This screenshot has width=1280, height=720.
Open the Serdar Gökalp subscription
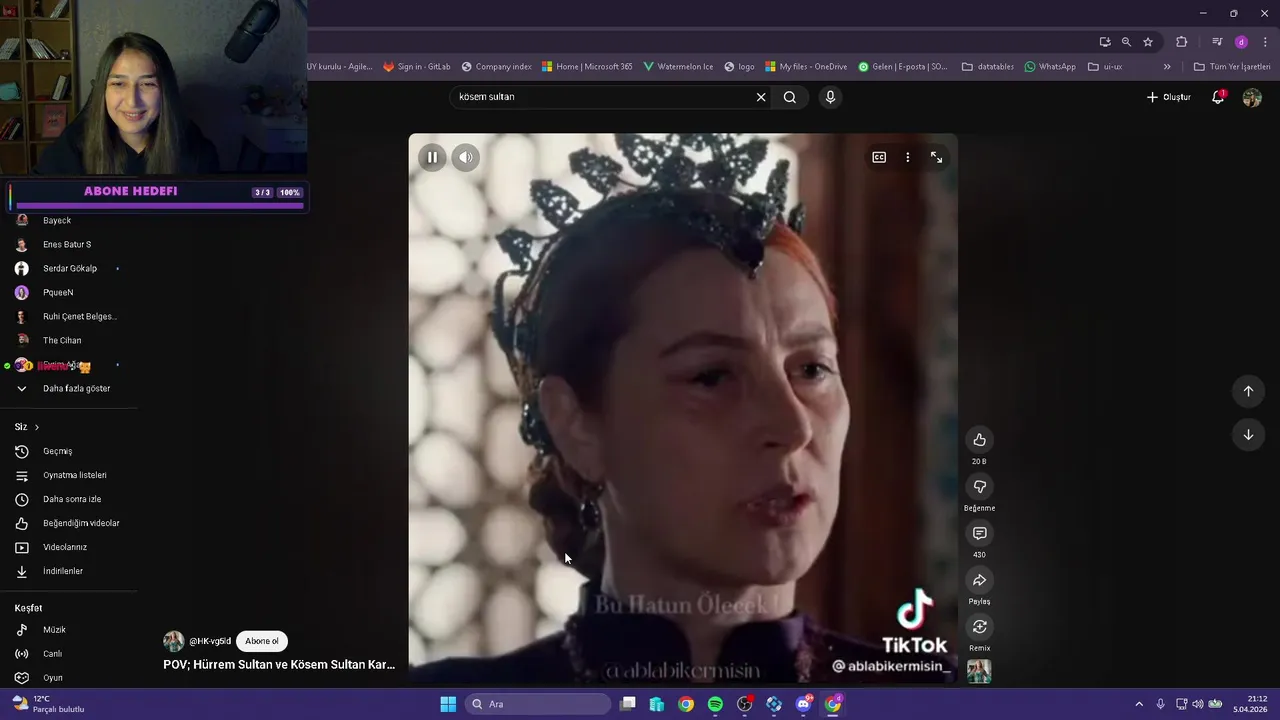(x=68, y=268)
